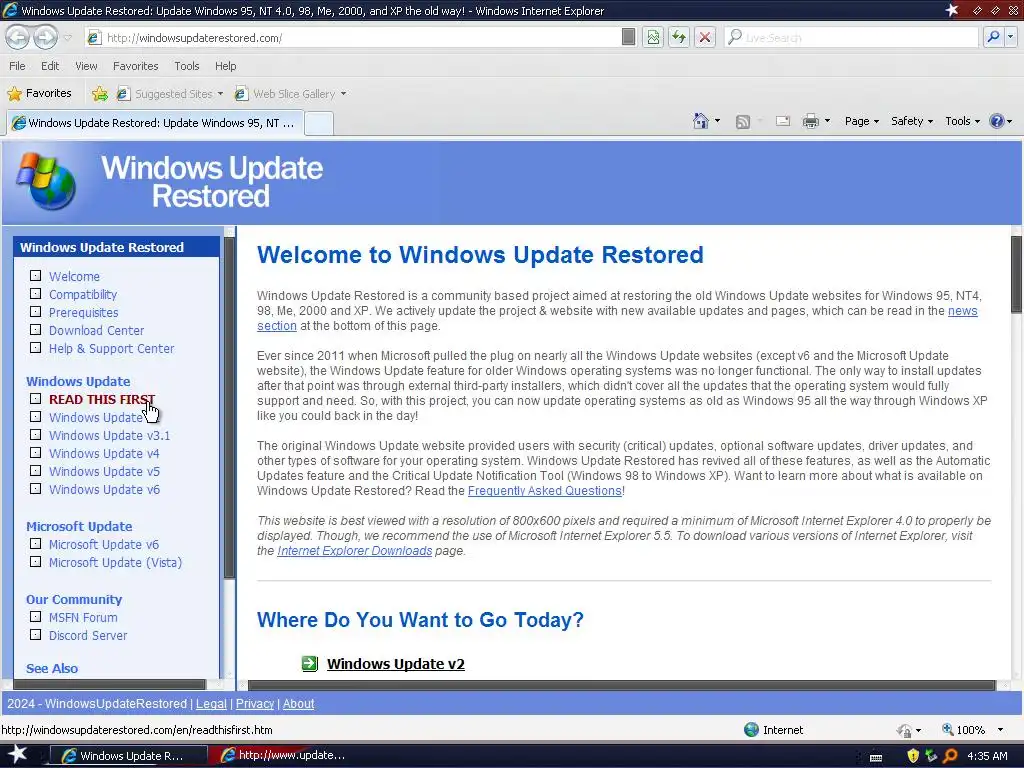Open the search provider dropdown arrow
Image resolution: width=1024 pixels, height=768 pixels.
pos(1010,37)
